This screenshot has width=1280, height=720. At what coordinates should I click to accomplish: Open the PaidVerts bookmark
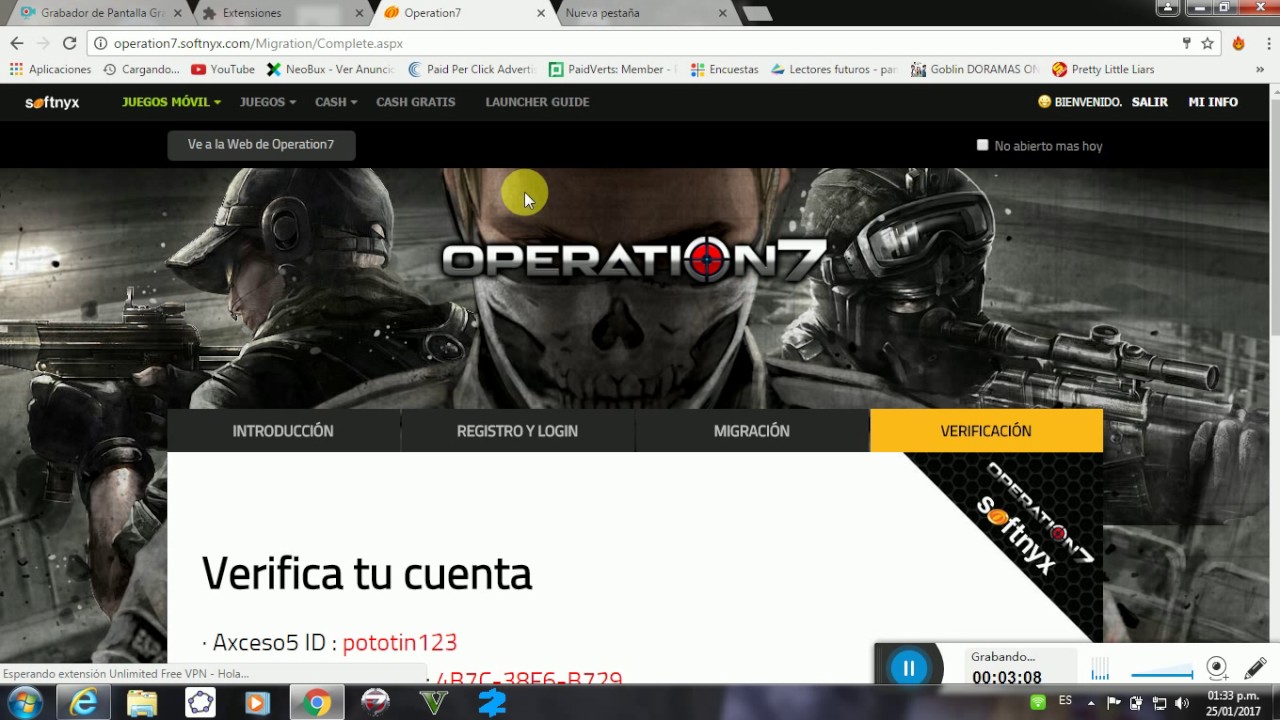coord(613,69)
